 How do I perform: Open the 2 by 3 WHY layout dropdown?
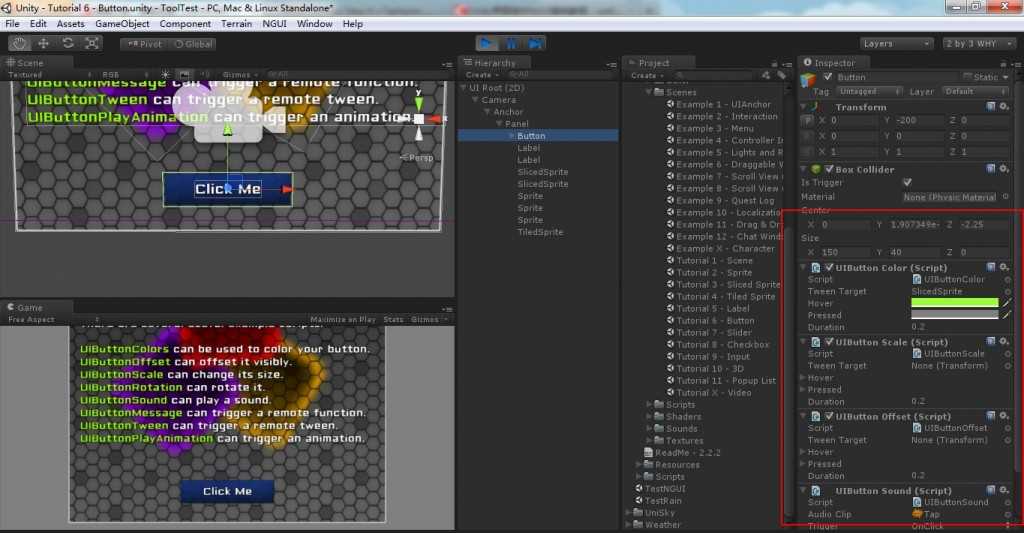click(x=979, y=44)
